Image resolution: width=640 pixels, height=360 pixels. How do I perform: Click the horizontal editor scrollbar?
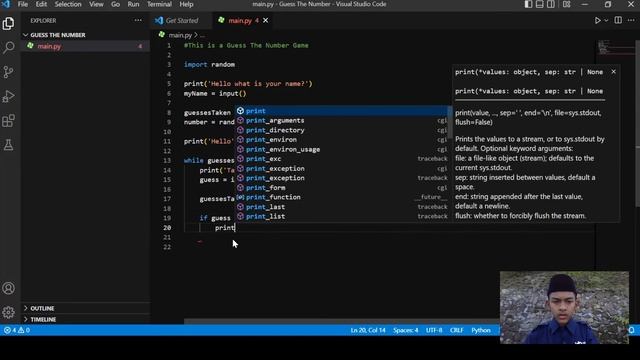point(341,322)
